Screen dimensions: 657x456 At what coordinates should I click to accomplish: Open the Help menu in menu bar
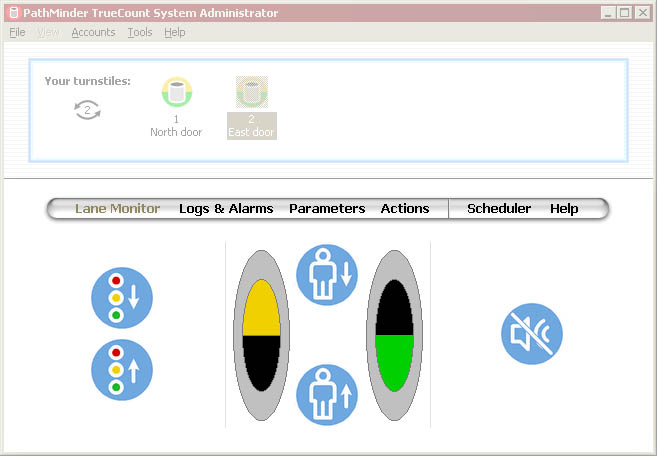tap(175, 32)
